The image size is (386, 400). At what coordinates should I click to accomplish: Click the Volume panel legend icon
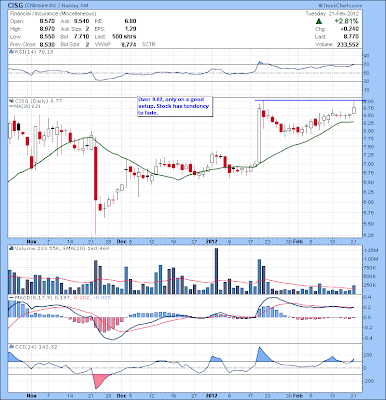[x=11, y=248]
